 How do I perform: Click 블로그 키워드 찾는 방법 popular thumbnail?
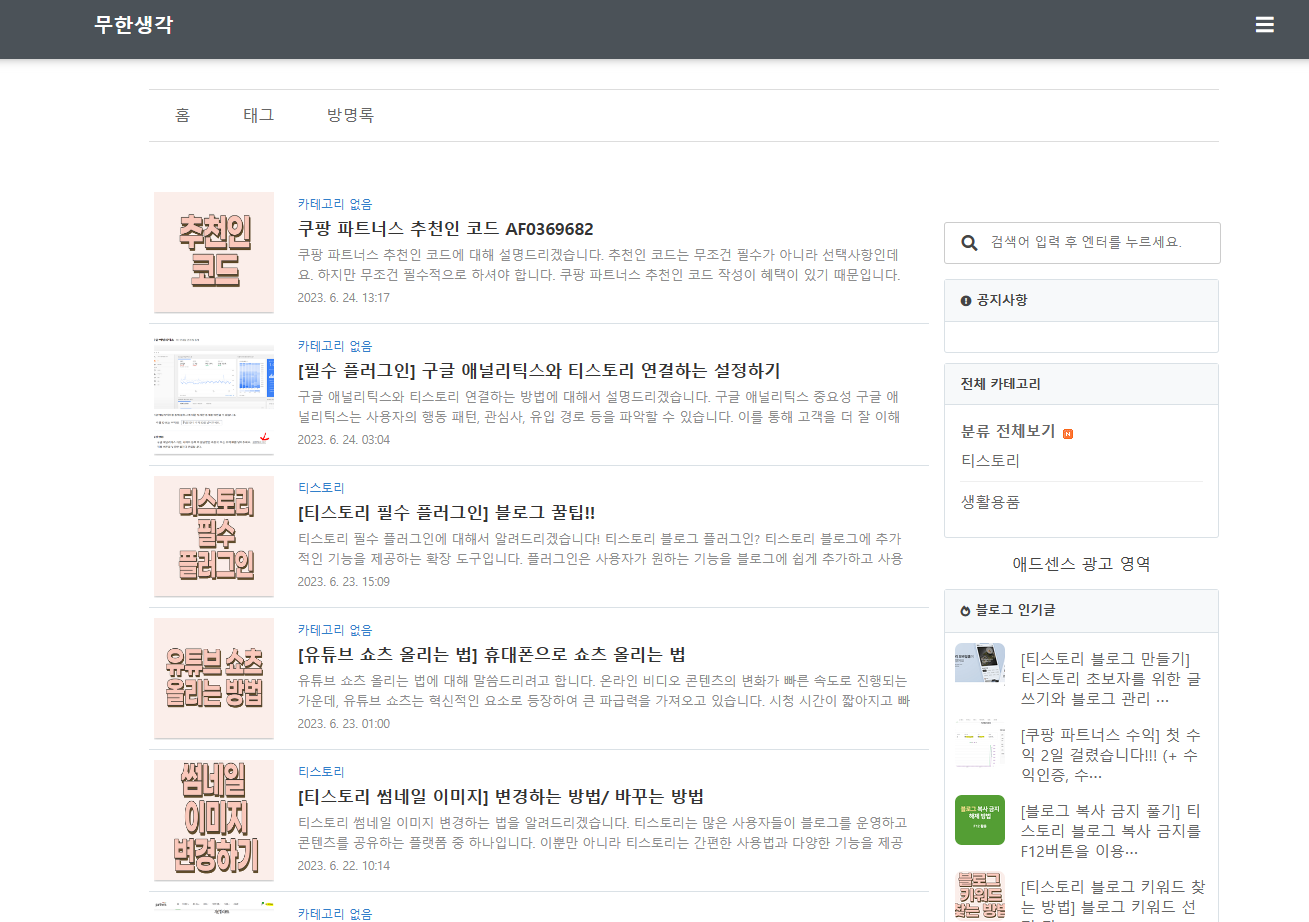click(980, 896)
